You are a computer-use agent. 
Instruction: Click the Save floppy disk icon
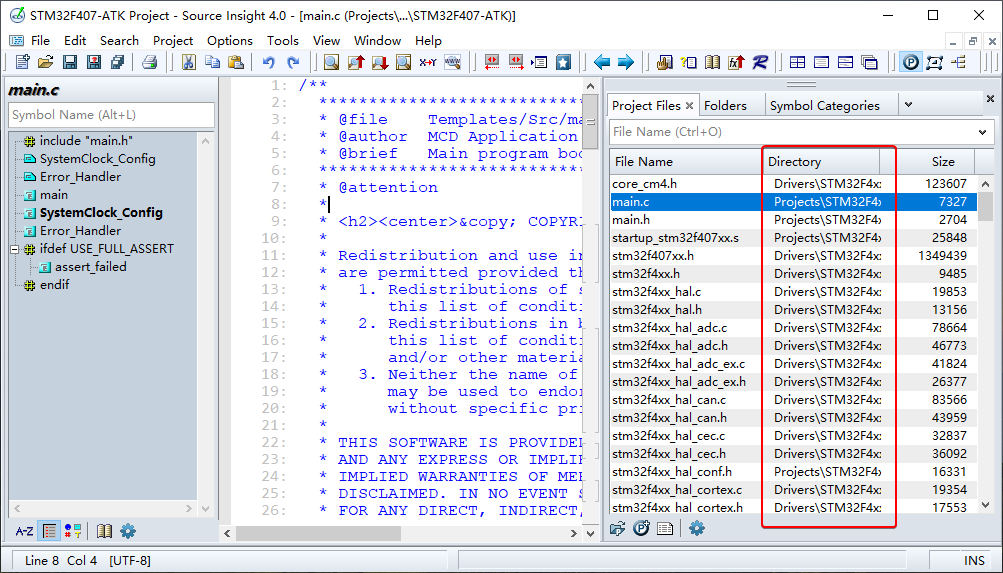[x=70, y=62]
